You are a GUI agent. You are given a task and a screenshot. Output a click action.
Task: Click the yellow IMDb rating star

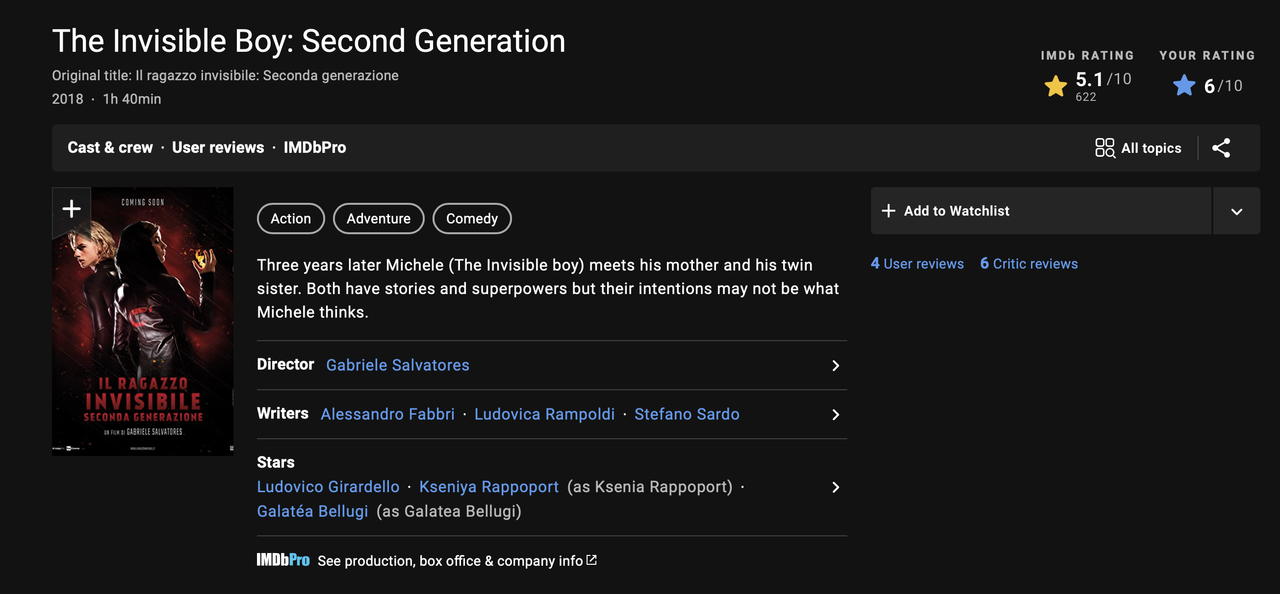point(1055,86)
